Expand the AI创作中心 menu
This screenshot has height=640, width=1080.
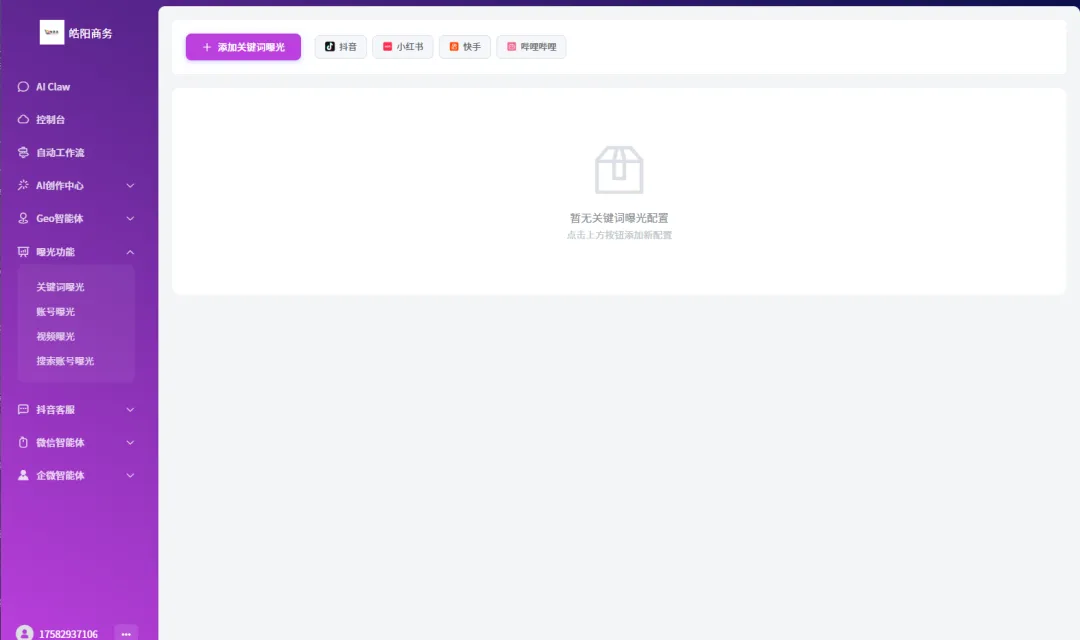click(129, 185)
